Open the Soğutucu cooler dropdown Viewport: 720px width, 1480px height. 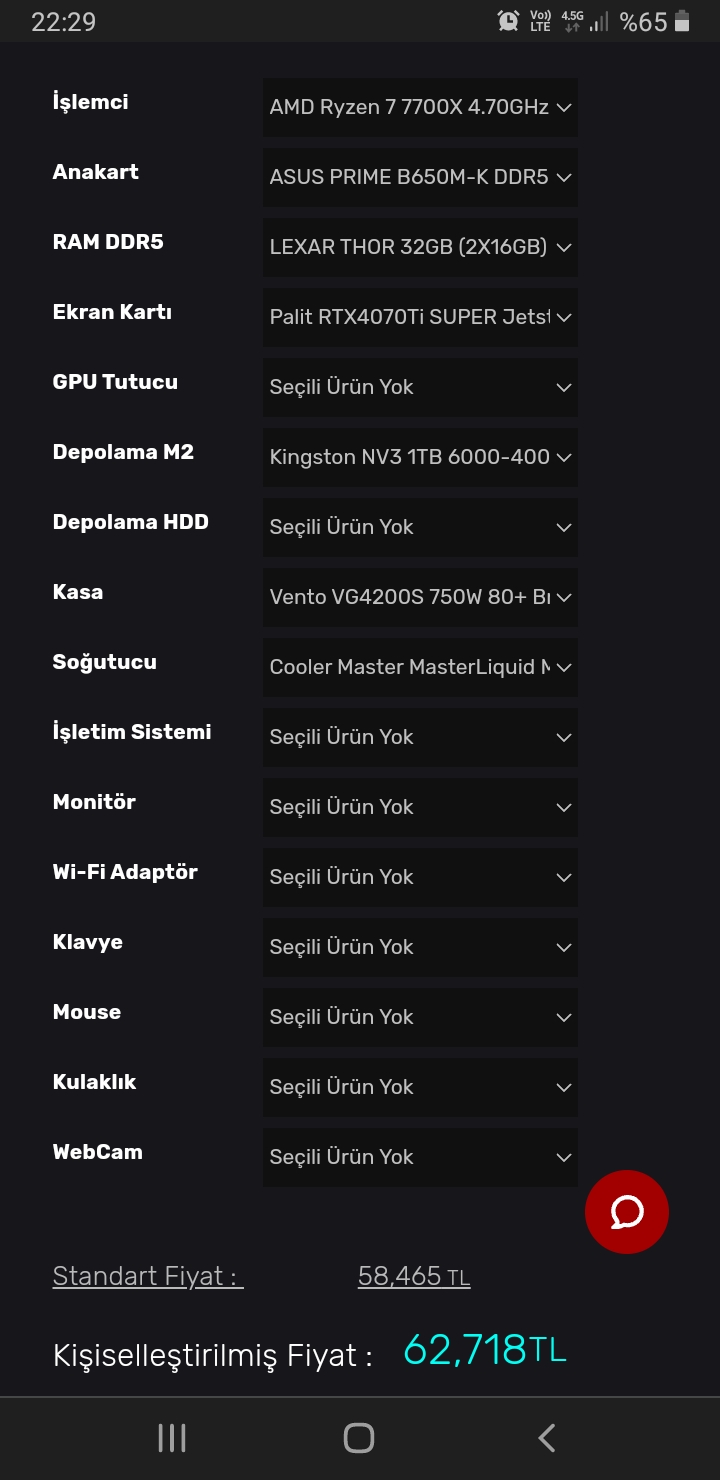[x=420, y=667]
